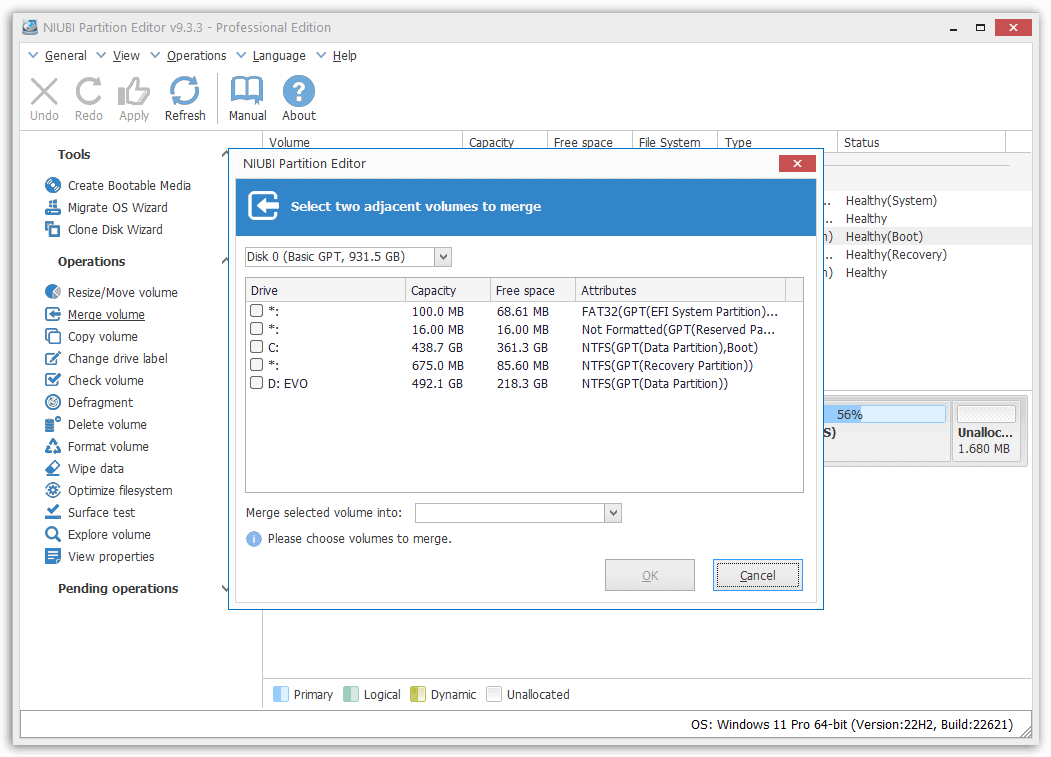The width and height of the screenshot is (1051, 757).
Task: Click the Delete volume icon
Action: (x=53, y=424)
